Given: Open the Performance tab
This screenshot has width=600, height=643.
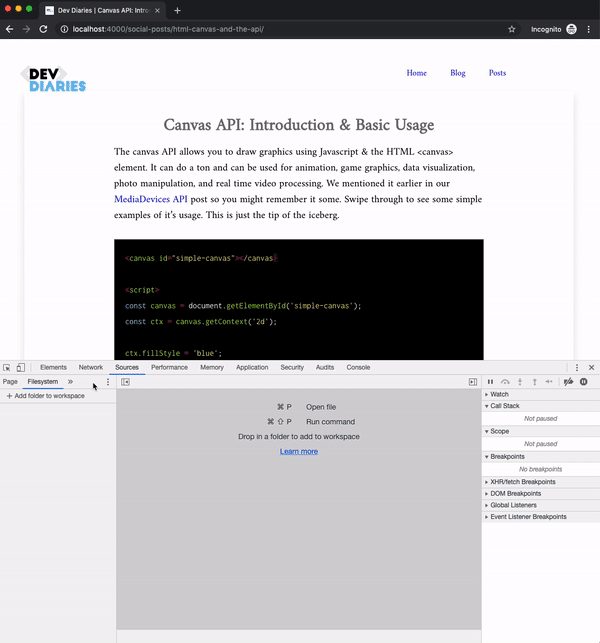Looking at the screenshot, I should [x=169, y=367].
